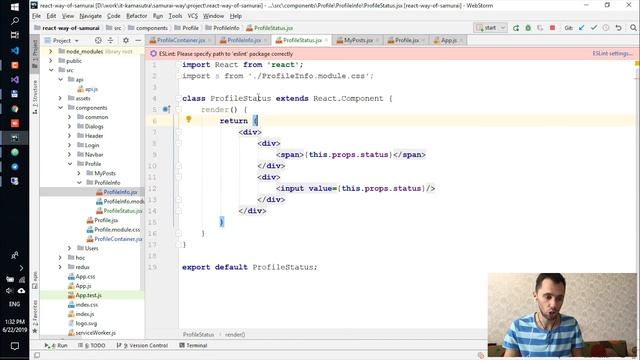Close the ProfileStatus.jsx tab
This screenshot has width=640, height=360.
pyautogui.click(x=326, y=40)
